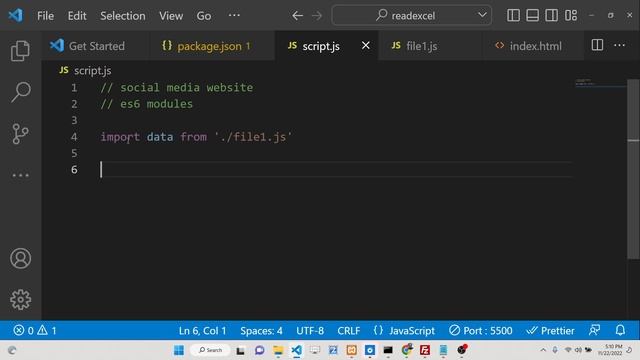
Task: Open the command center dropdown chevron
Action: pyautogui.click(x=482, y=15)
